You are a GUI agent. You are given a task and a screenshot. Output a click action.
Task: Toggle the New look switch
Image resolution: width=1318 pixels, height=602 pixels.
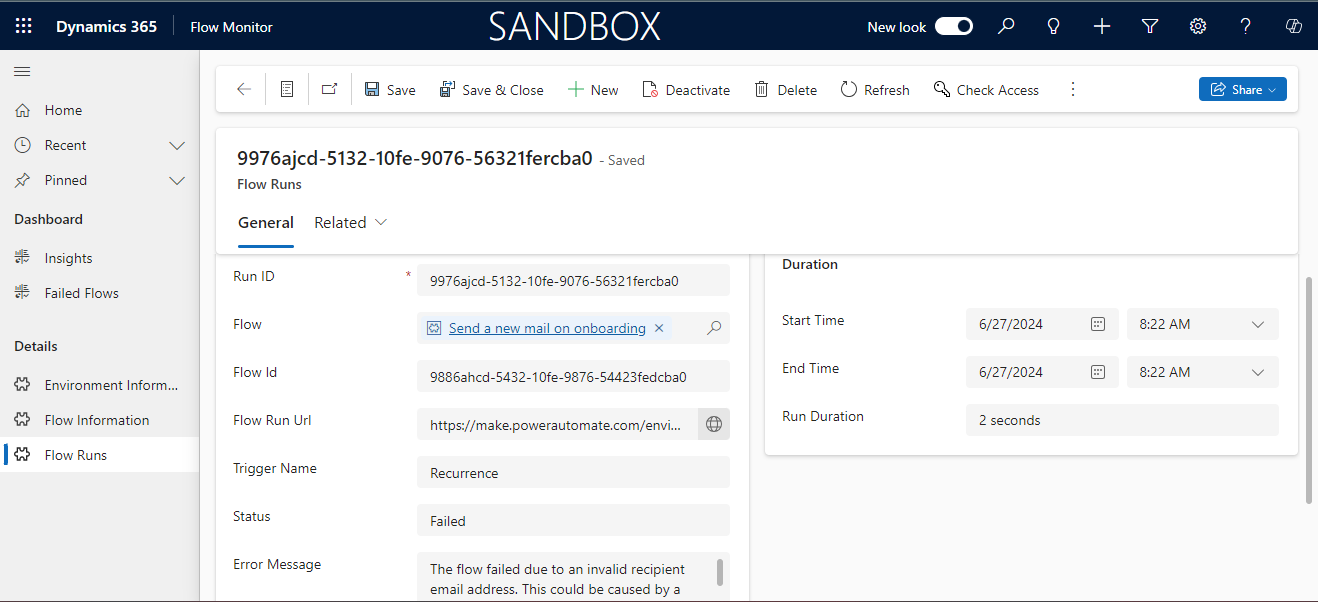pyautogui.click(x=953, y=27)
